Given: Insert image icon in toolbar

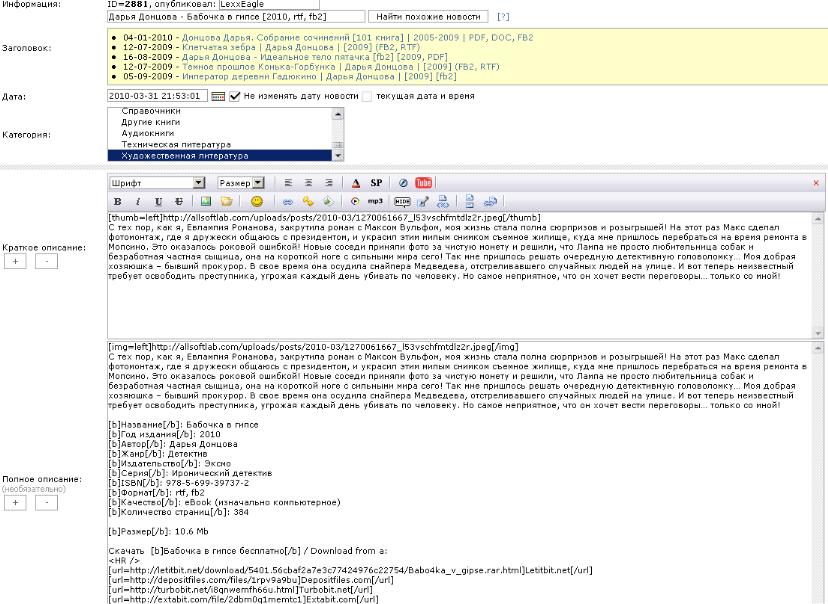Looking at the screenshot, I should [205, 201].
